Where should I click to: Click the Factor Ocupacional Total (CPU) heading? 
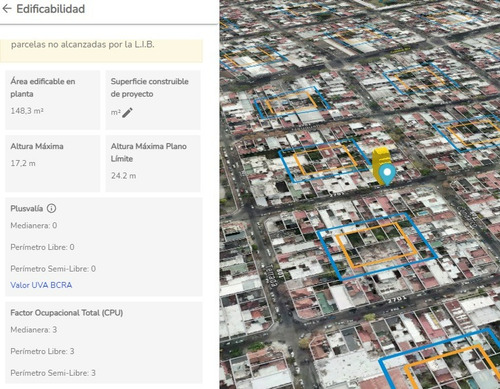pos(67,313)
